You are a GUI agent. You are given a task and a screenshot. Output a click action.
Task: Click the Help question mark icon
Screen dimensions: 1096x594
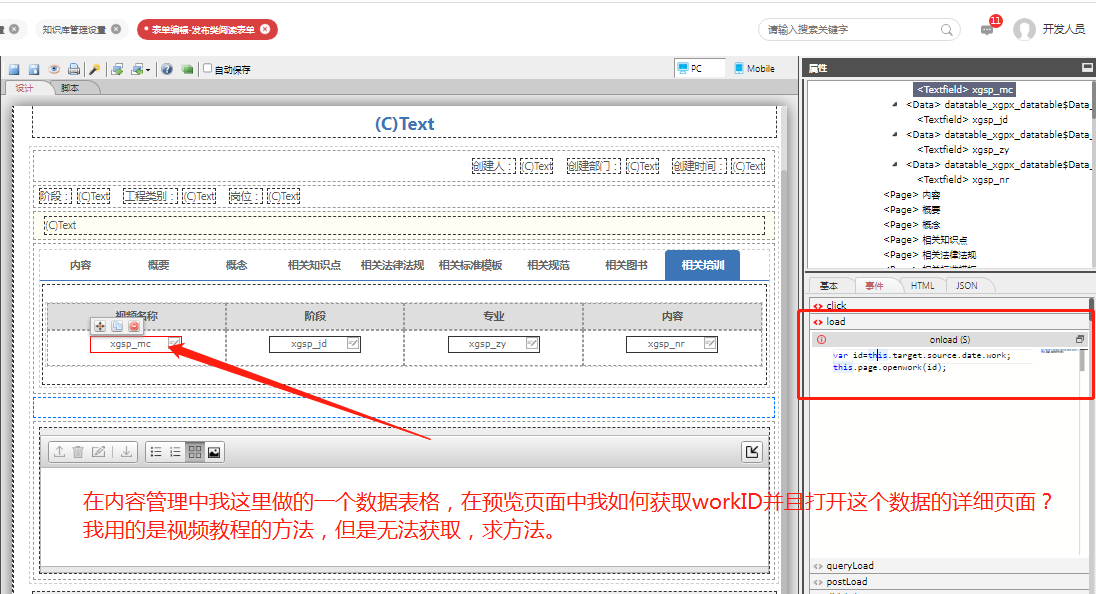point(167,68)
